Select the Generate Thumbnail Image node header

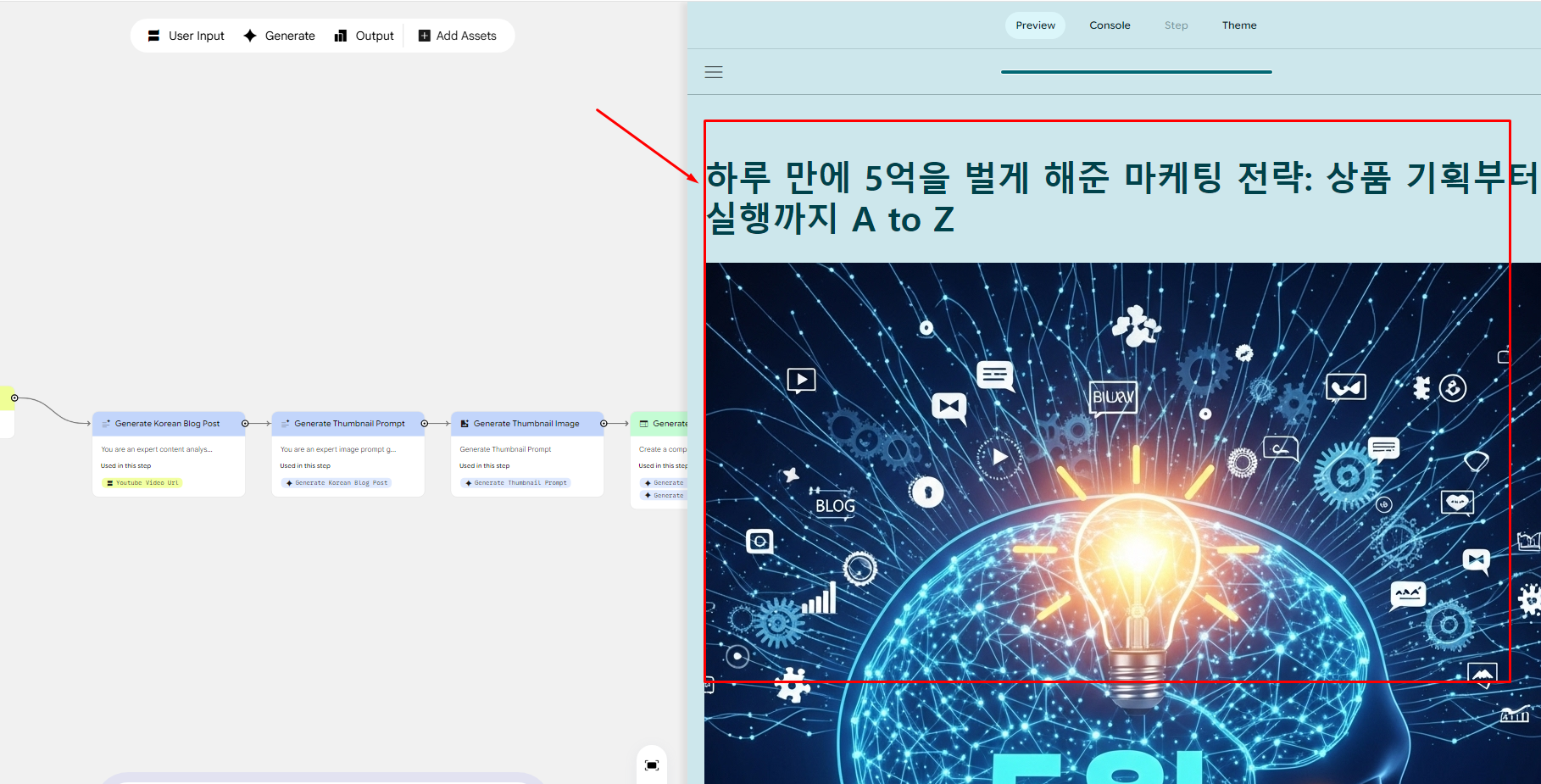tap(527, 424)
